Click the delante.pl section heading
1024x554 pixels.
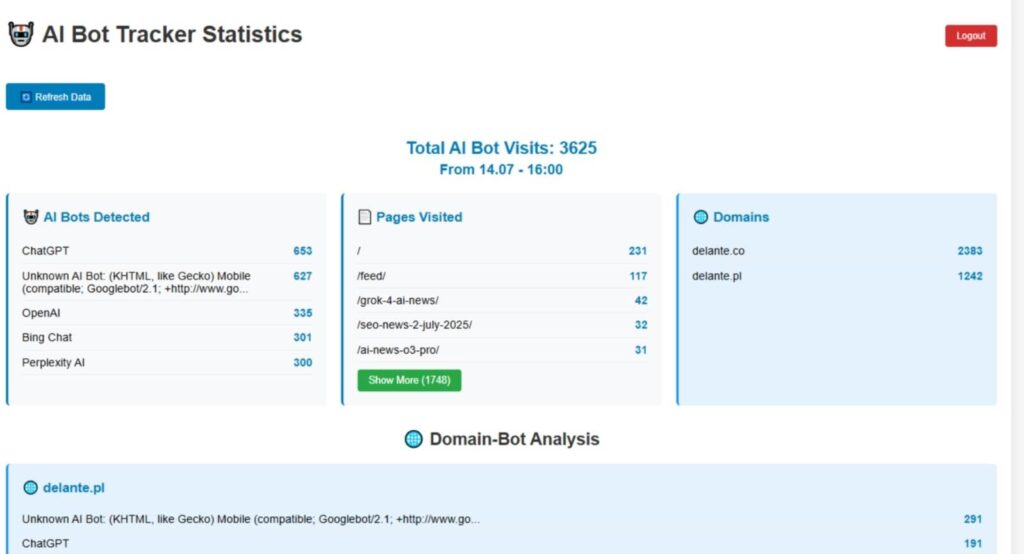click(74, 488)
